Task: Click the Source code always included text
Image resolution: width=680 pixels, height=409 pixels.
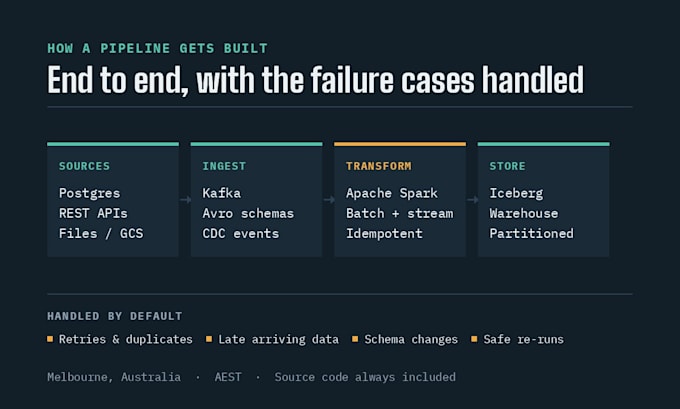Action: tap(365, 377)
